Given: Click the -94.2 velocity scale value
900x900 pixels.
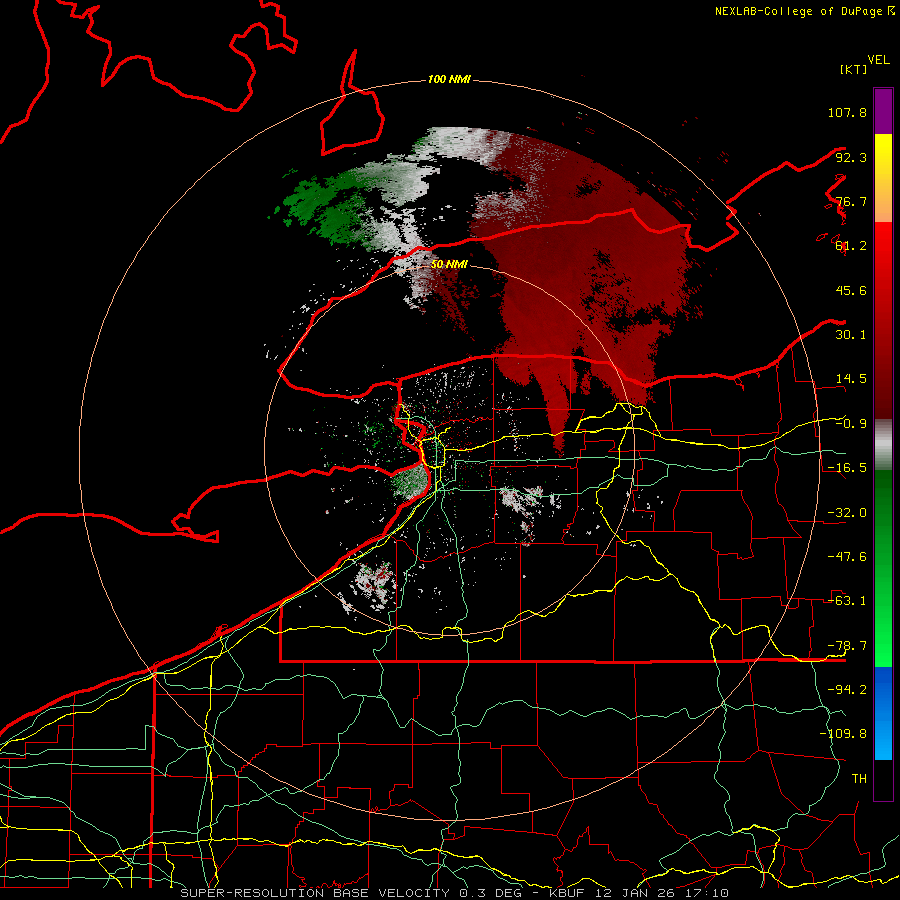Looking at the screenshot, I should click(847, 690).
